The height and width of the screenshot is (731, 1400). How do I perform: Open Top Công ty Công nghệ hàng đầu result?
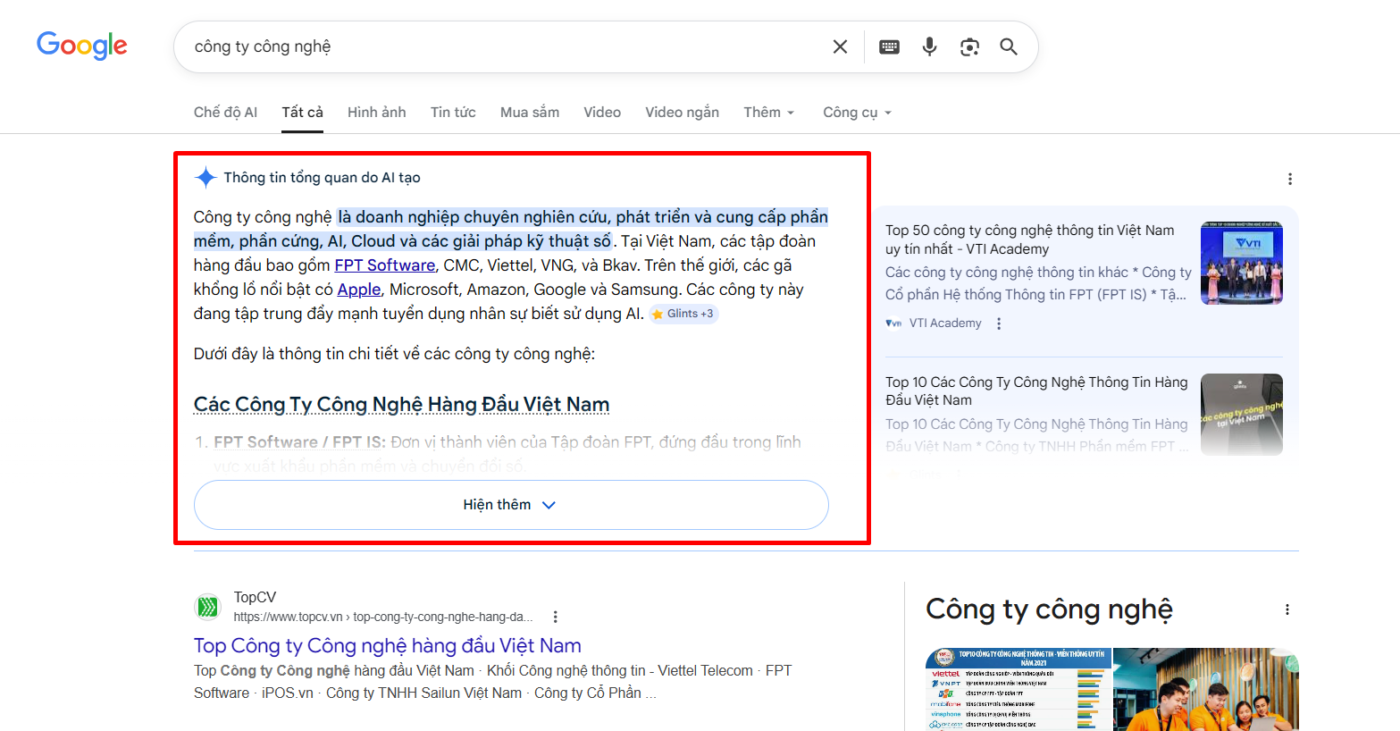click(387, 645)
